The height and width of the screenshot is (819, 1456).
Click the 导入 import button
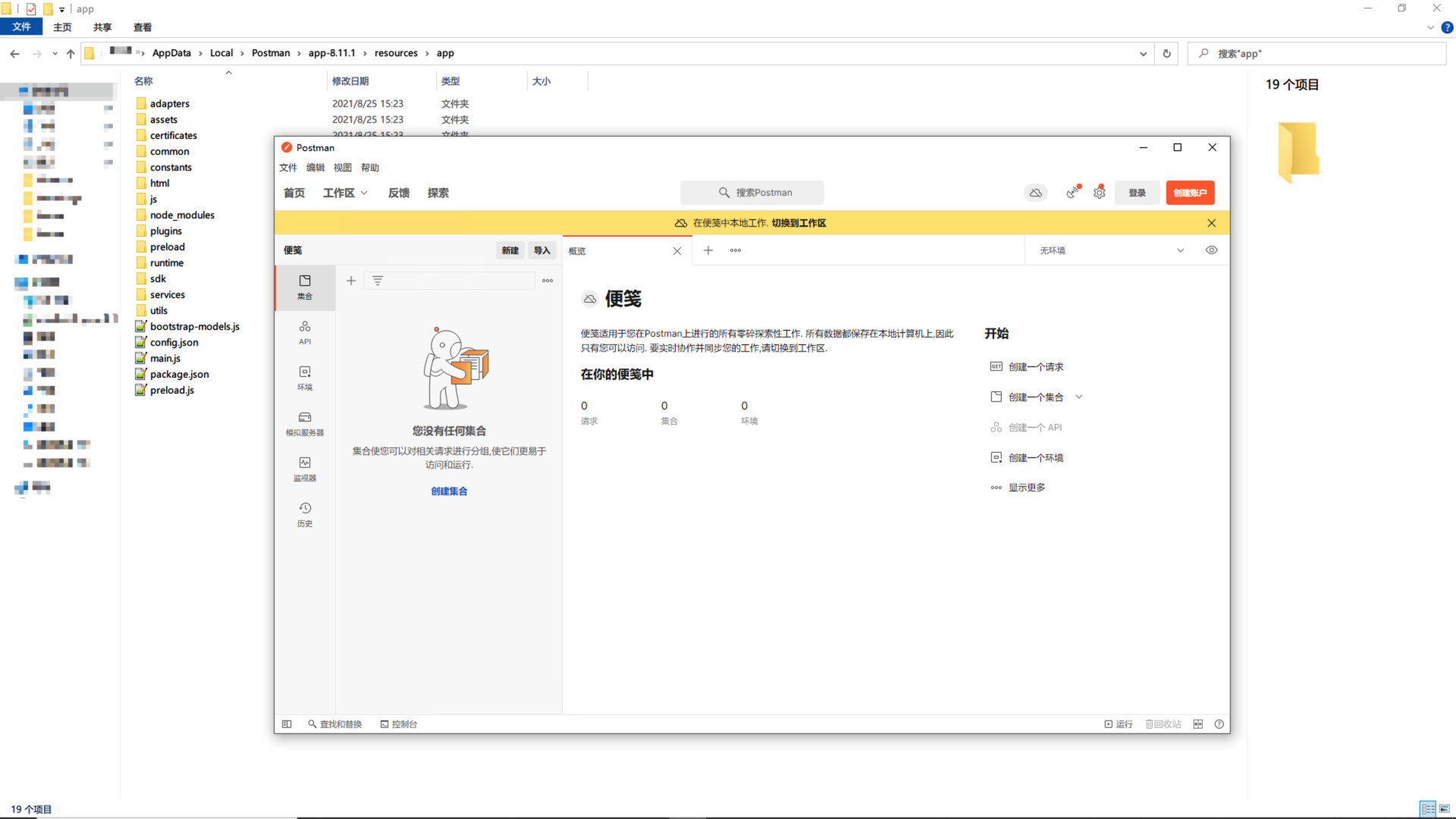tap(541, 250)
